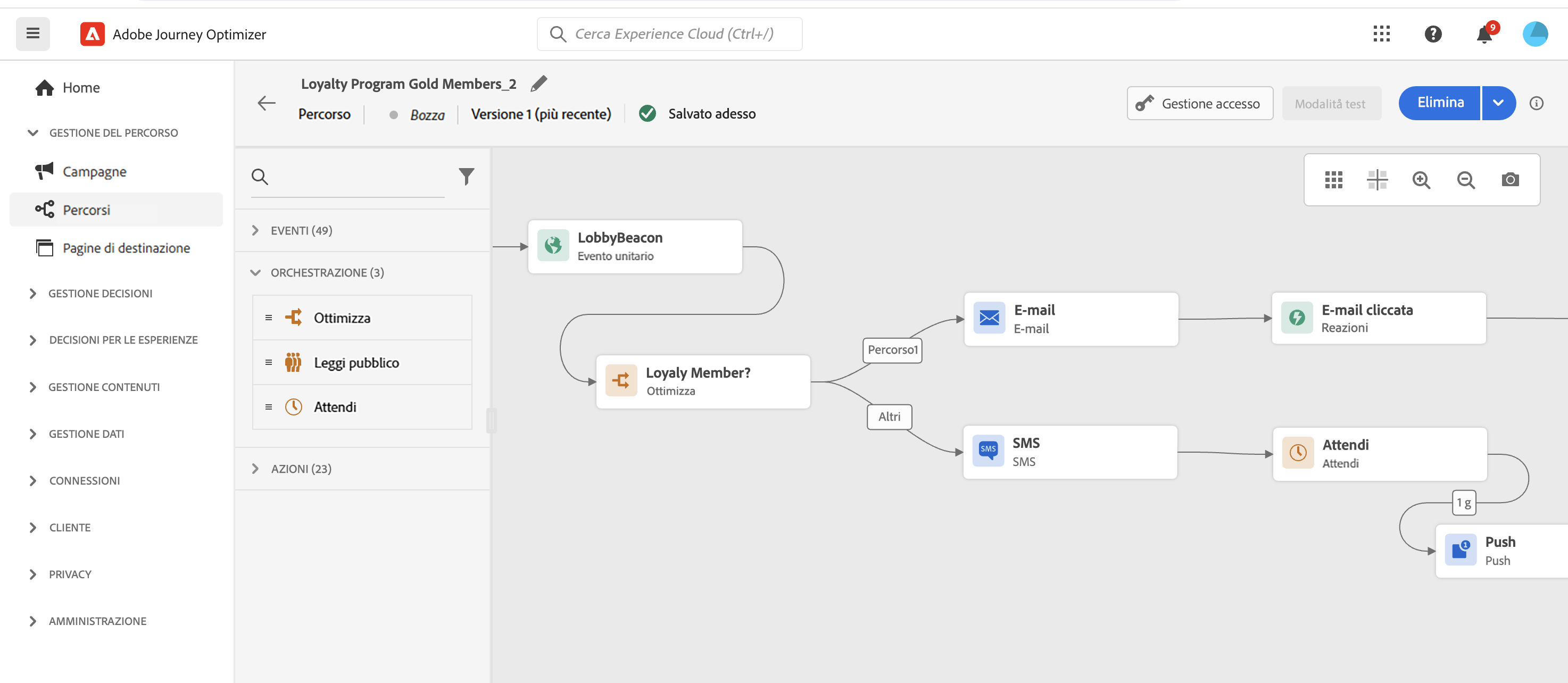Open Campagne in the left navigation
Screen dimensions: 1568x683
coord(94,172)
